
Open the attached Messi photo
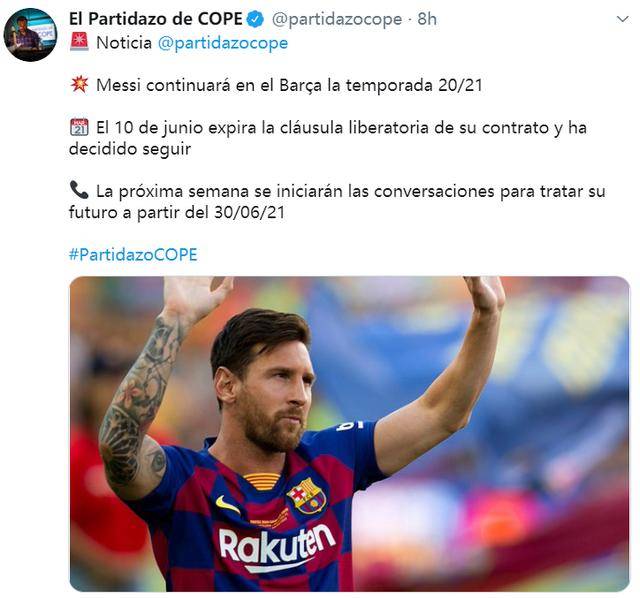[x=349, y=433]
